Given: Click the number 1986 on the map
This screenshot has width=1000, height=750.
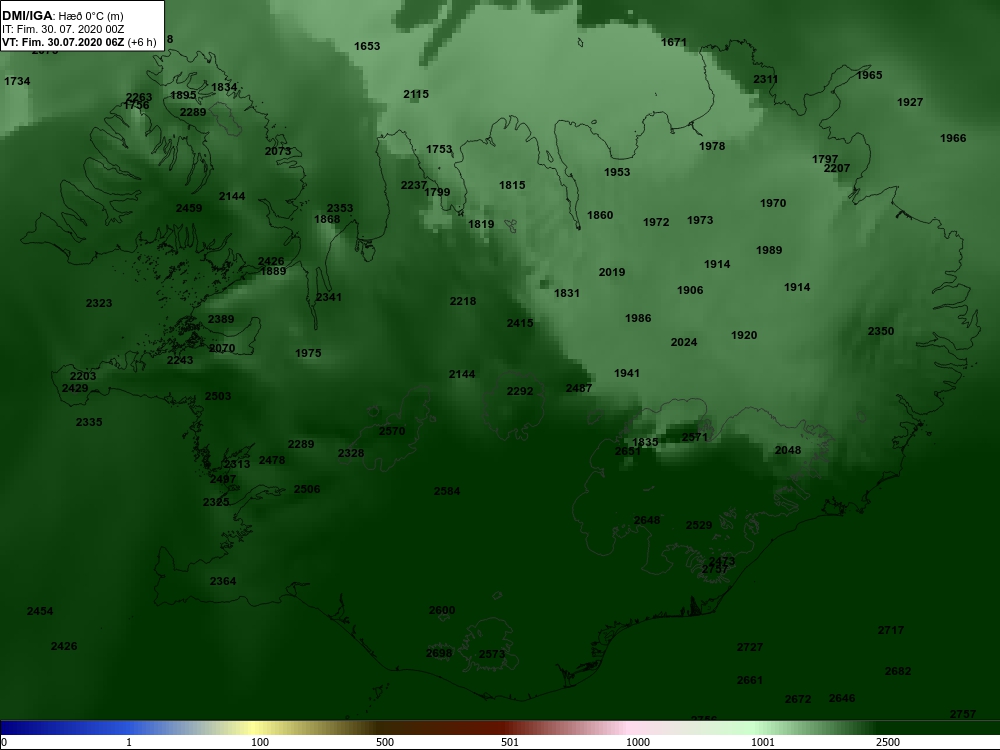Looking at the screenshot, I should 638,318.
